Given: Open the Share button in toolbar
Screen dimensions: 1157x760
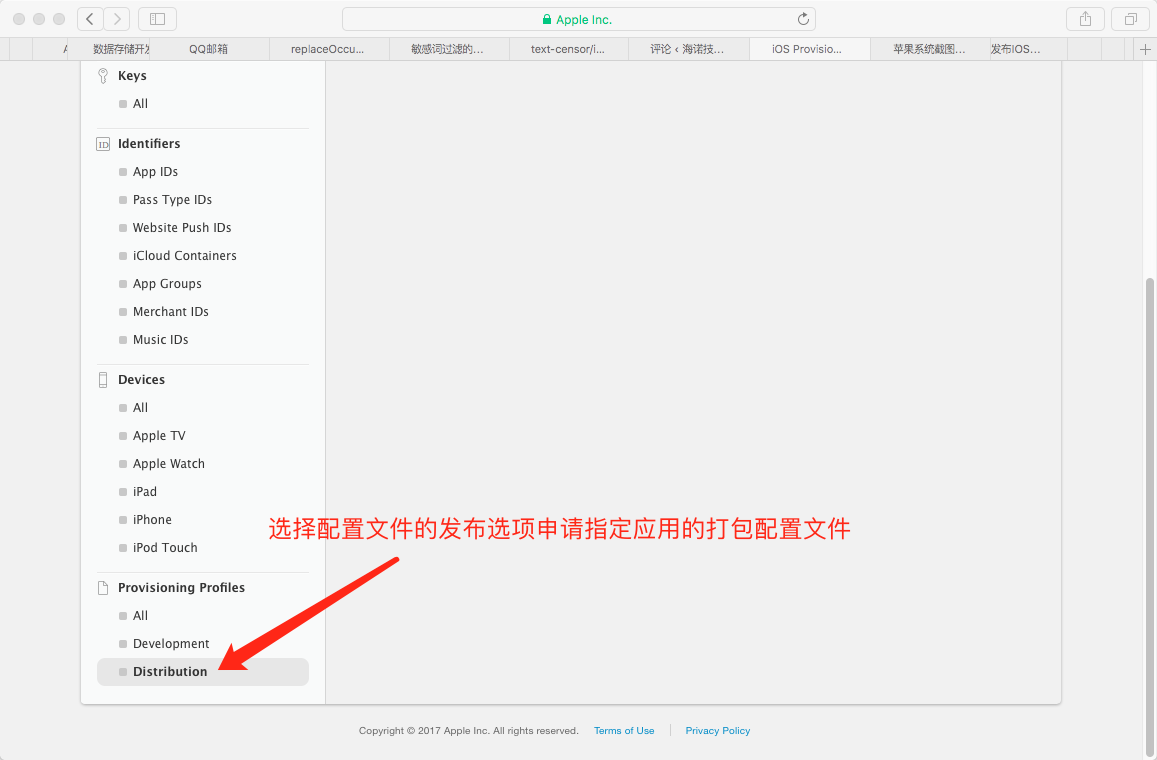Looking at the screenshot, I should point(1085,19).
